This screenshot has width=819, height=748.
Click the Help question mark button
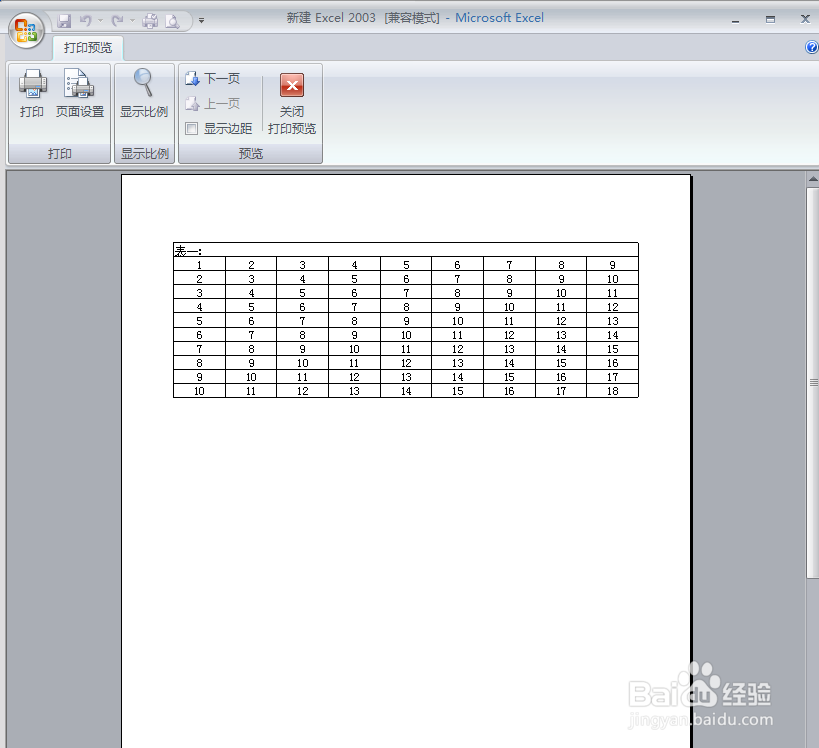tap(810, 47)
